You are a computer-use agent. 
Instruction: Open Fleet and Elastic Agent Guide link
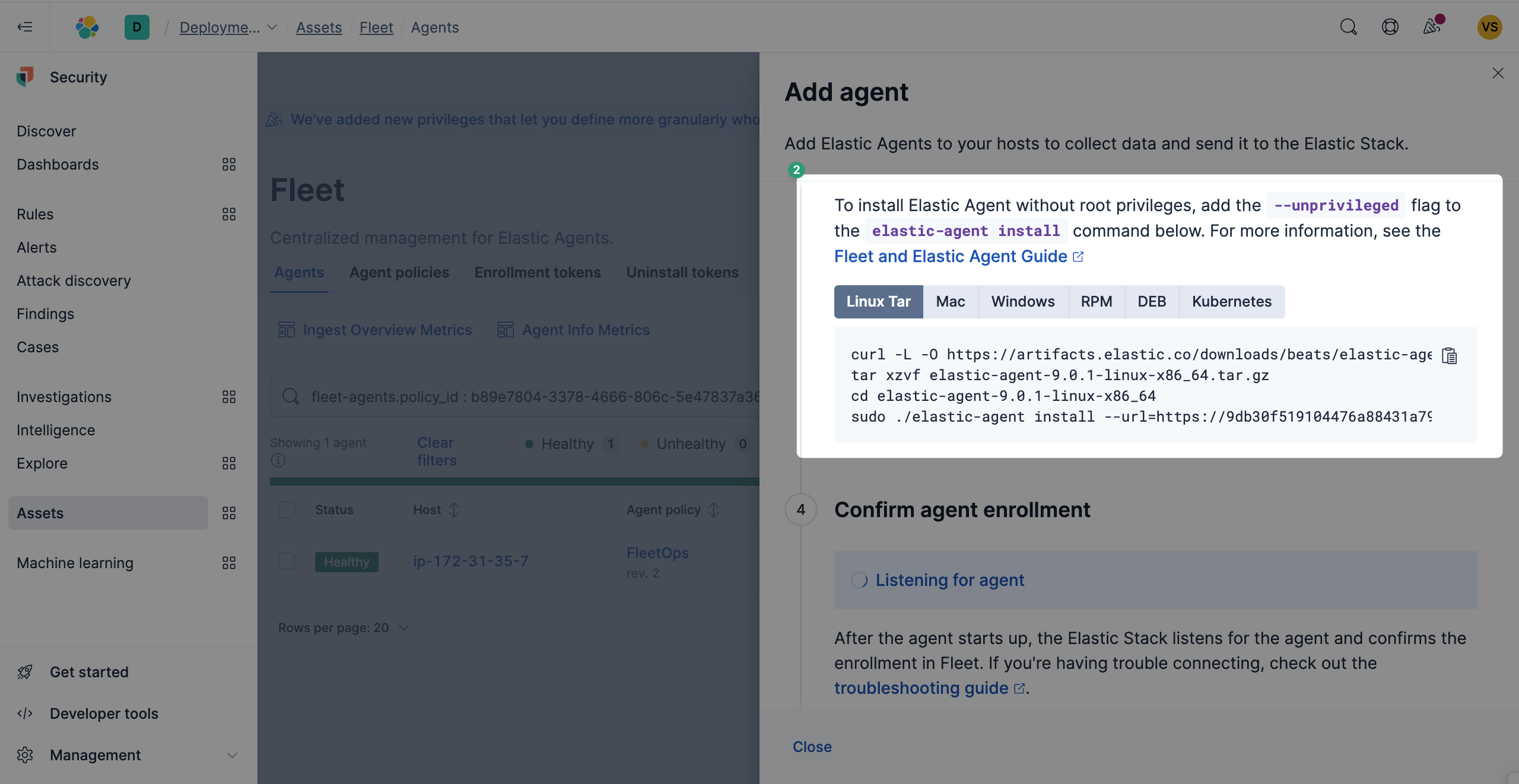(x=959, y=256)
